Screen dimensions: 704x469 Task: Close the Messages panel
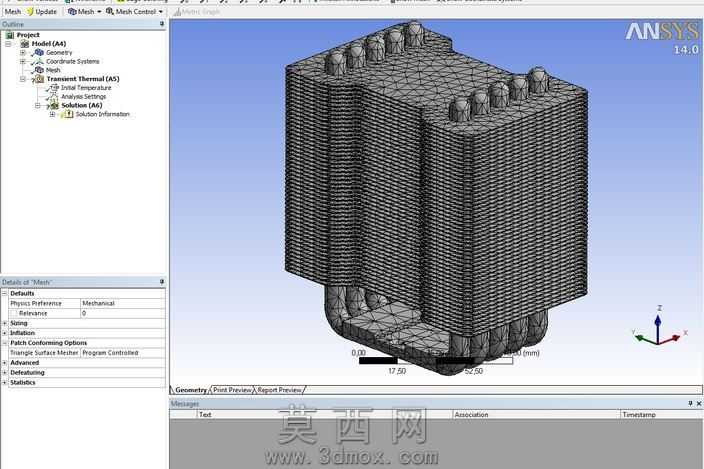699,403
